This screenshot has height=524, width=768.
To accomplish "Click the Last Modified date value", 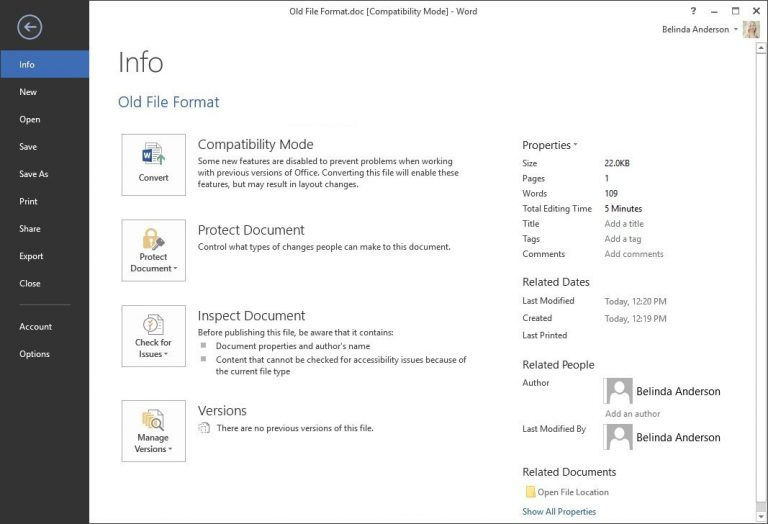I will click(x=635, y=302).
